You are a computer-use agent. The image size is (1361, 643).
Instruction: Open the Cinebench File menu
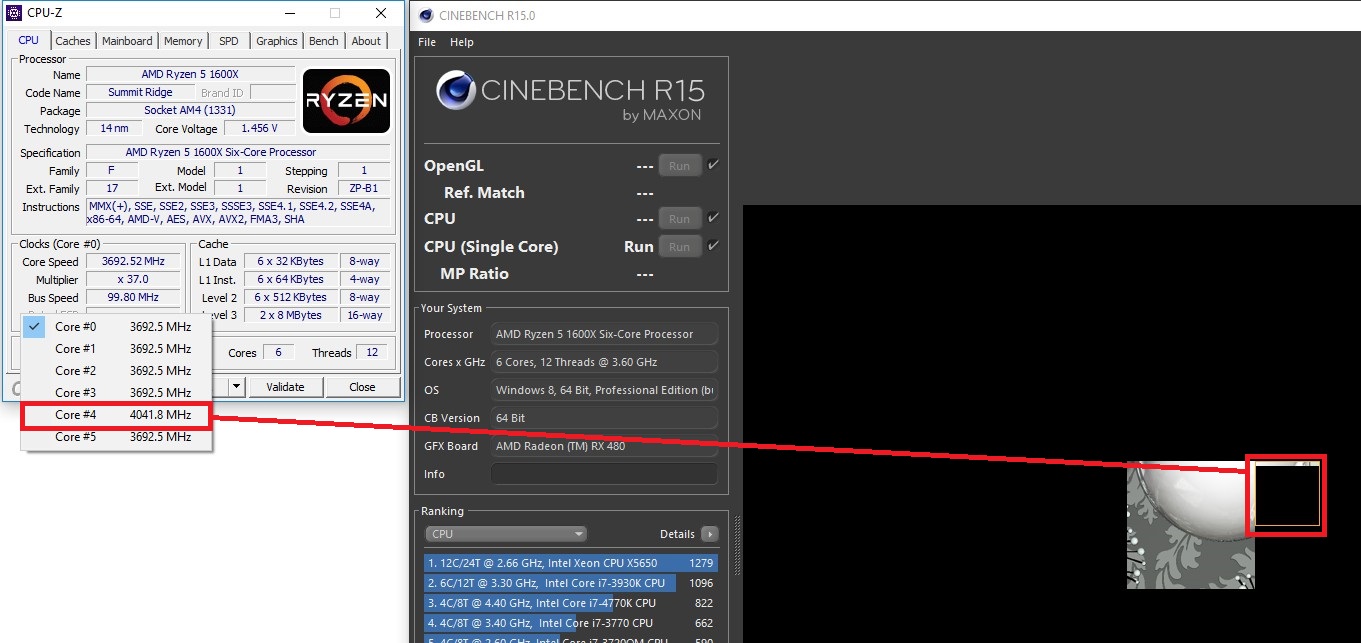427,42
